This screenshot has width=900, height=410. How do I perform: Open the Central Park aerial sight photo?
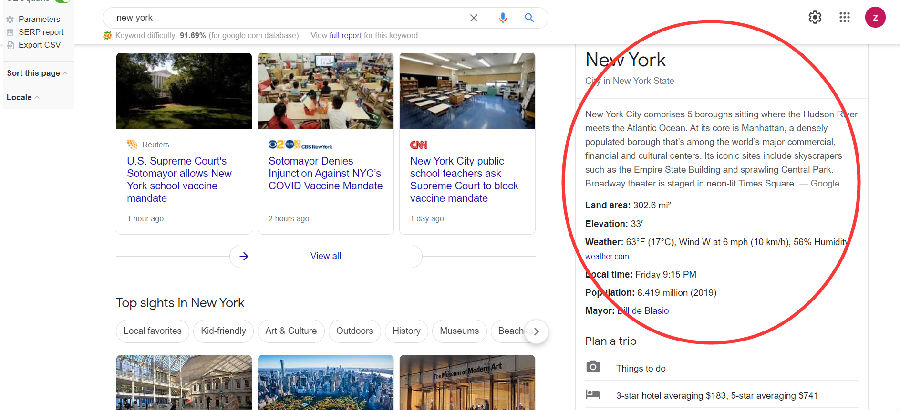coord(325,382)
